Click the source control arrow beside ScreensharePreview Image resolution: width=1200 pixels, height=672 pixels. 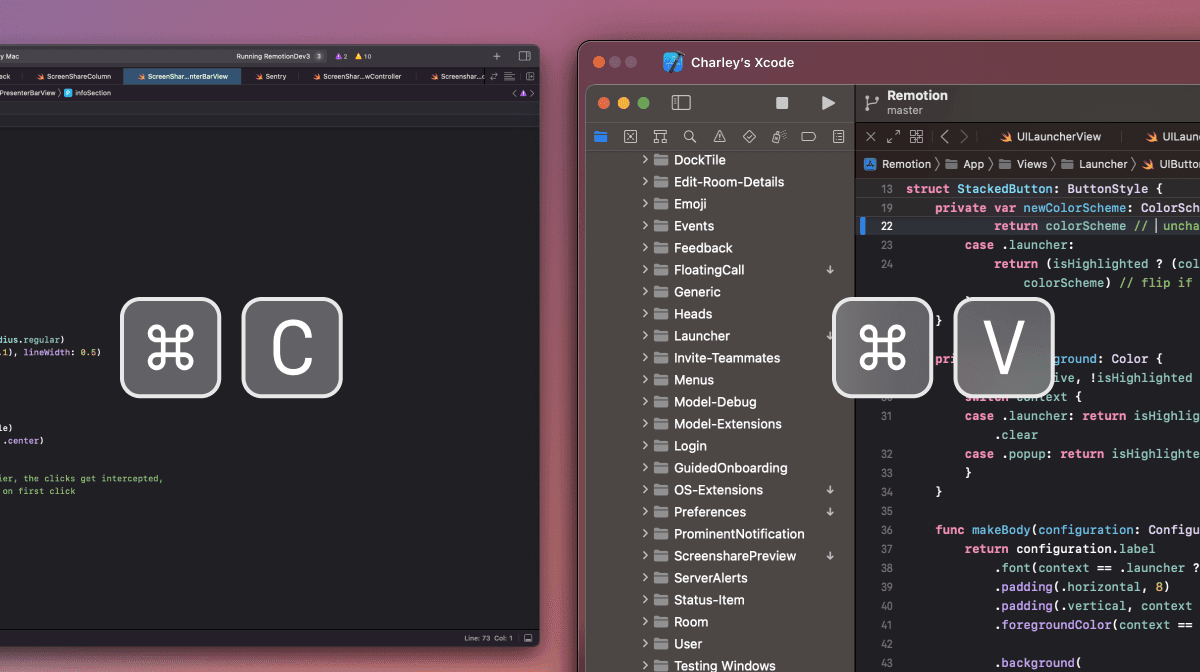pos(830,556)
